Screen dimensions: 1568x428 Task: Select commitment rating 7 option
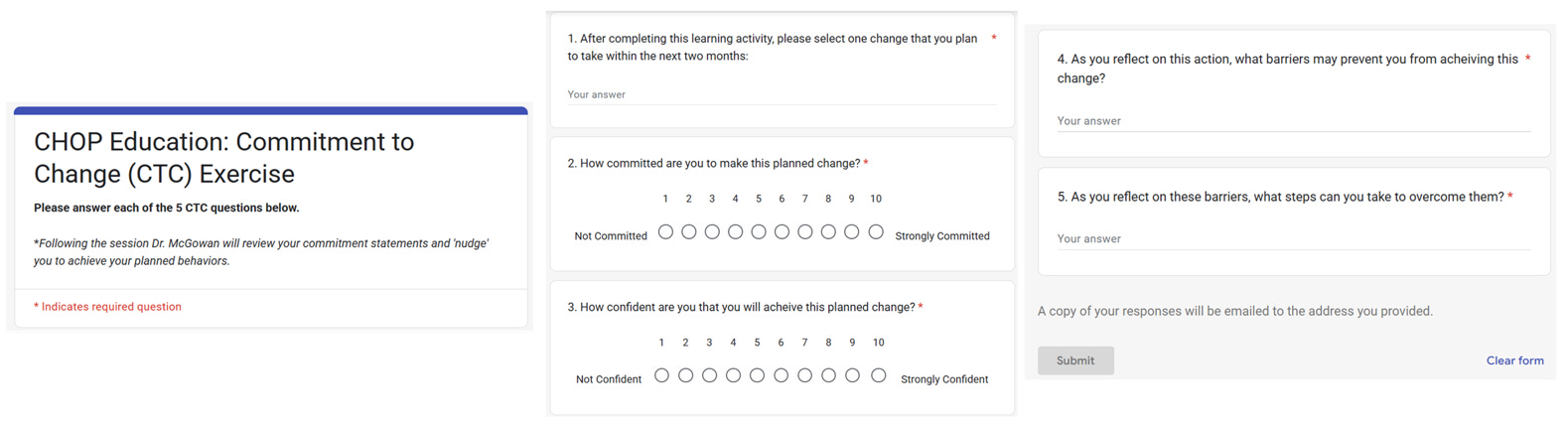[805, 232]
